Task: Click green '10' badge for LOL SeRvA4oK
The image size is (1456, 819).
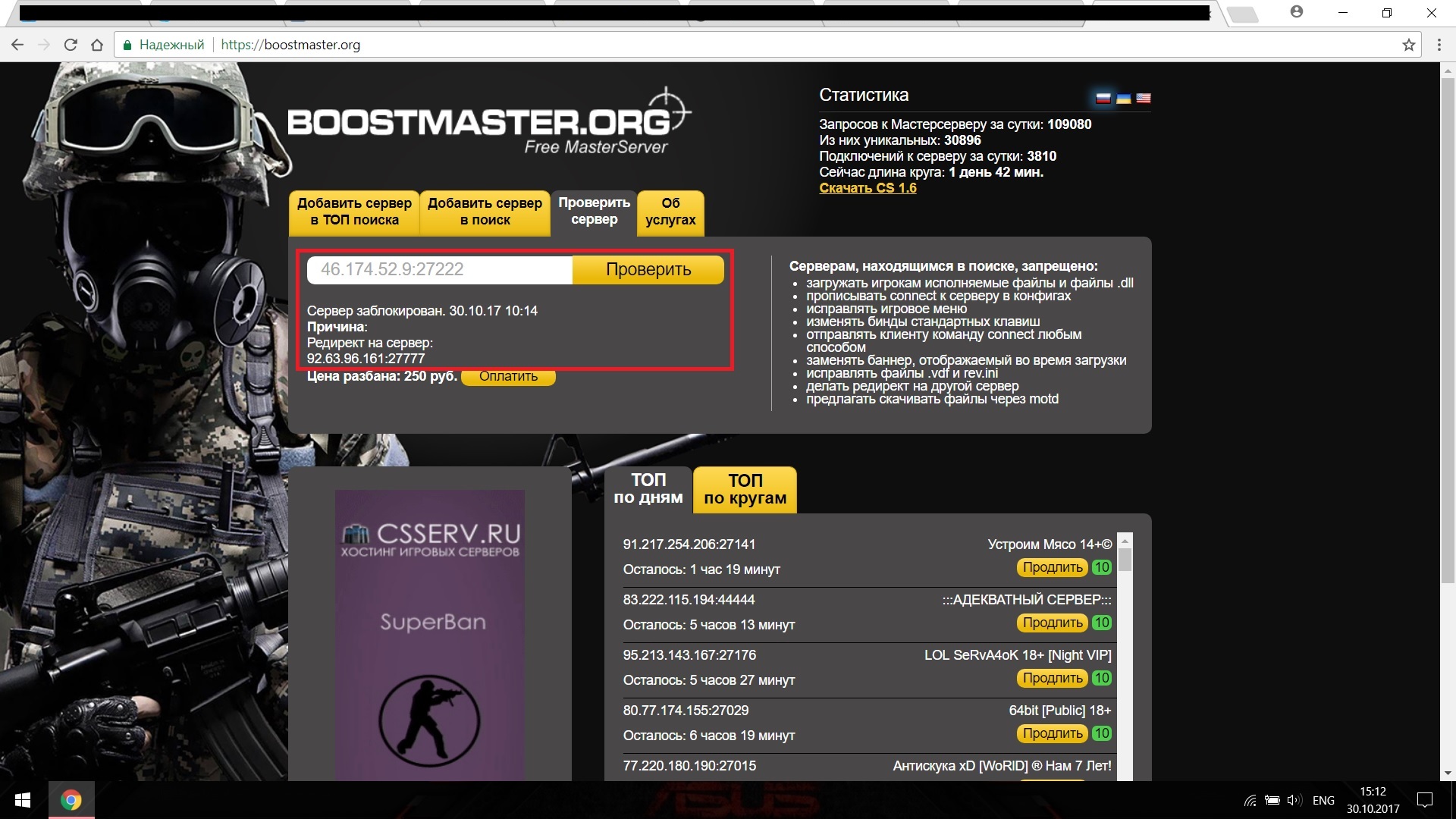Action: pos(1102,678)
